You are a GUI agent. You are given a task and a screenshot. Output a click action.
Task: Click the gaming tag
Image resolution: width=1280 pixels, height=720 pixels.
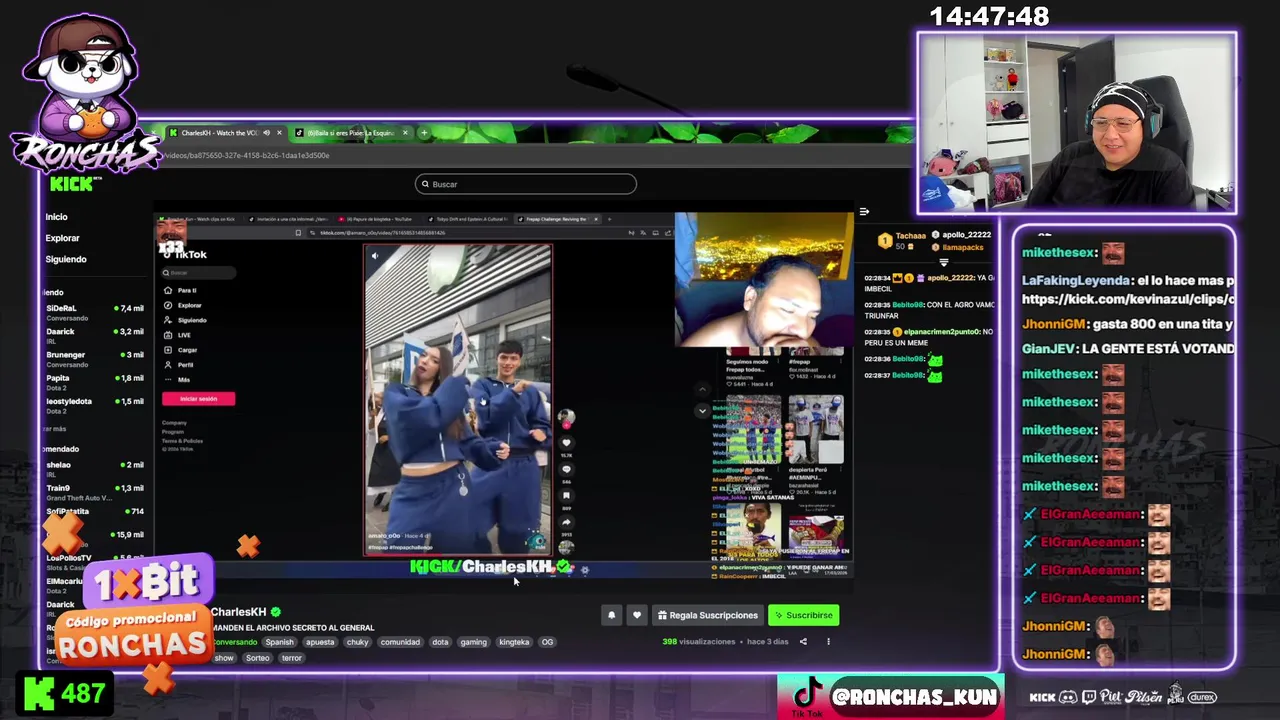tap(473, 642)
